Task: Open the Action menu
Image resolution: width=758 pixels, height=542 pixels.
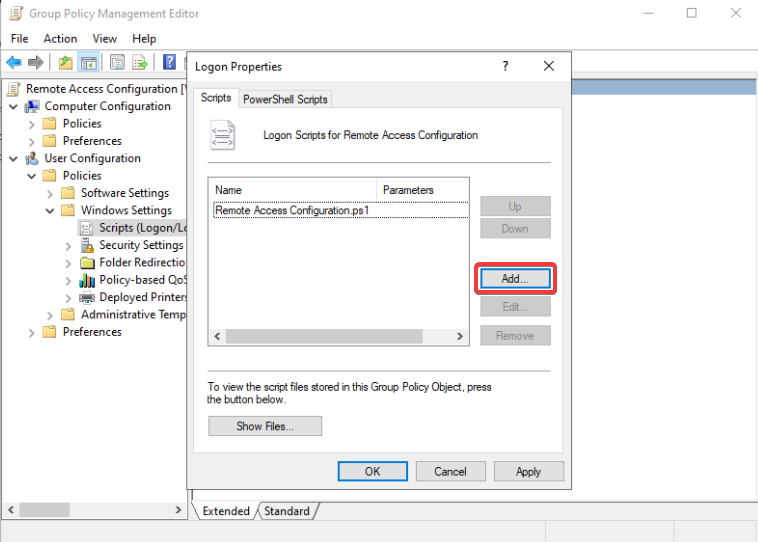Action: [x=60, y=38]
